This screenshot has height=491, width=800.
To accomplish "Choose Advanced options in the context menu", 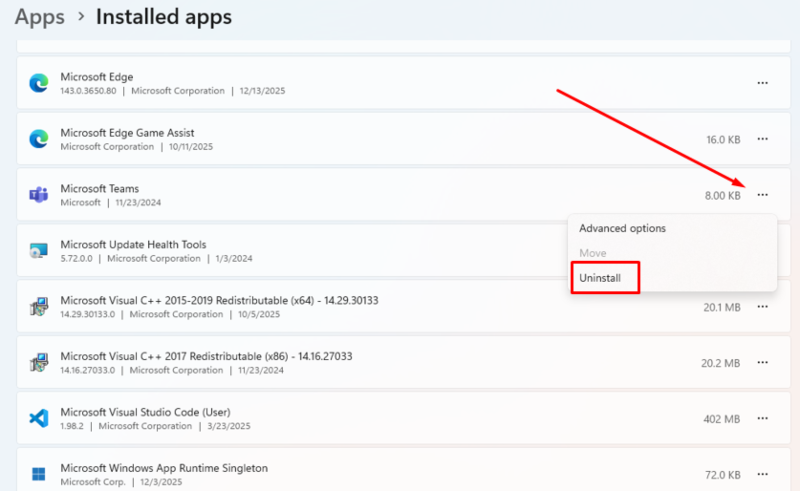I will pos(622,228).
